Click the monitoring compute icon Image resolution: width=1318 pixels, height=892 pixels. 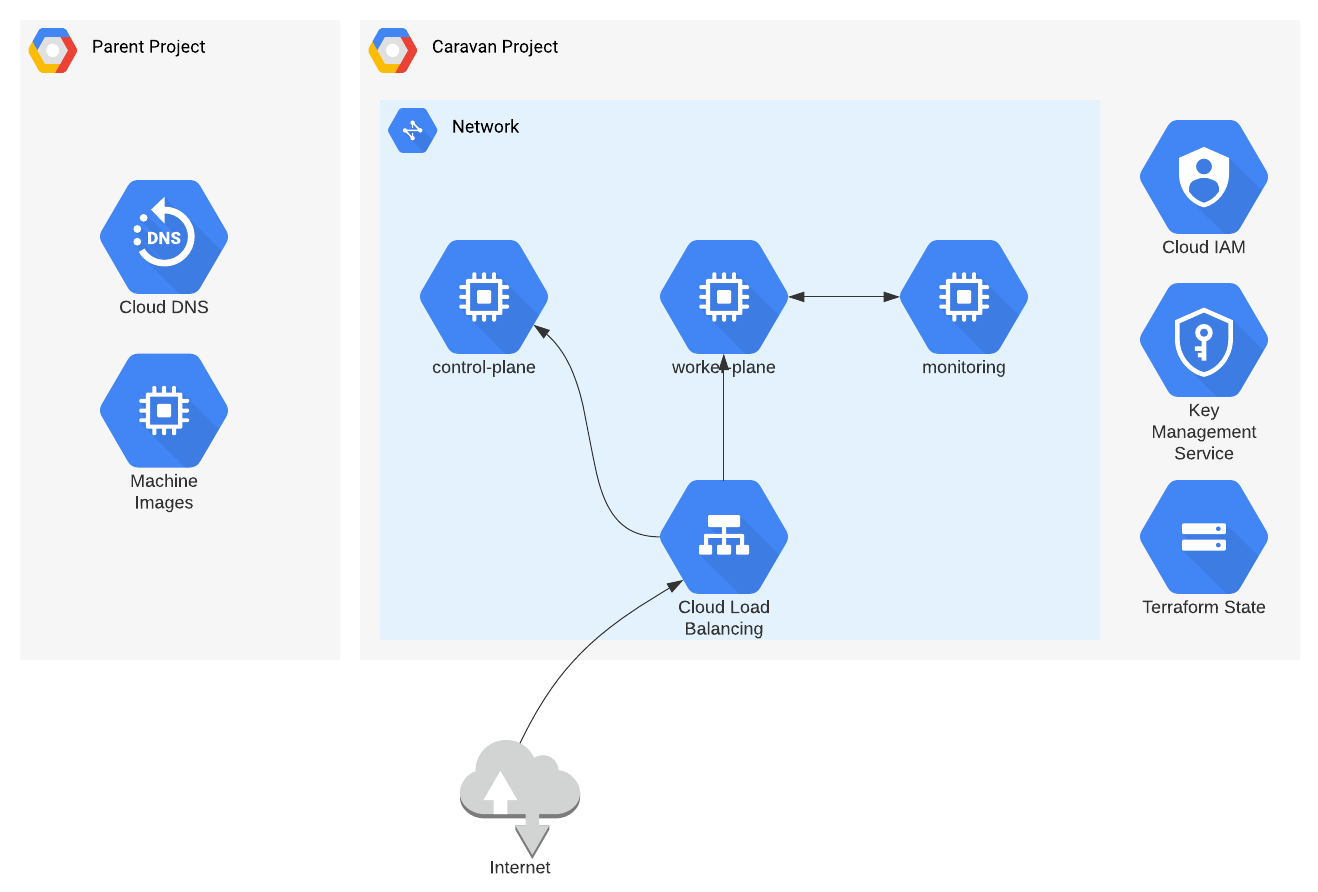(x=964, y=297)
